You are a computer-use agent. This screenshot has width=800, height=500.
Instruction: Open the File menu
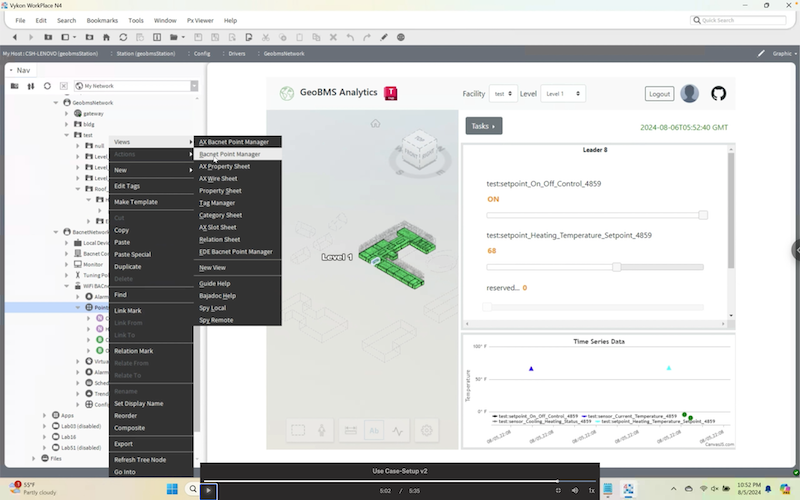point(20,20)
